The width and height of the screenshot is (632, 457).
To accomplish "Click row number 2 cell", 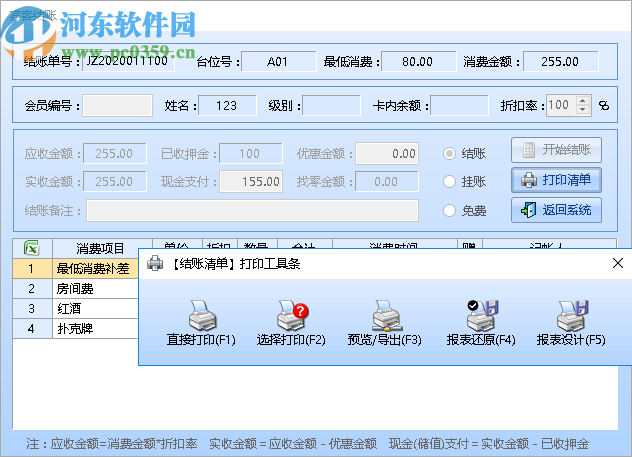I will (32, 289).
